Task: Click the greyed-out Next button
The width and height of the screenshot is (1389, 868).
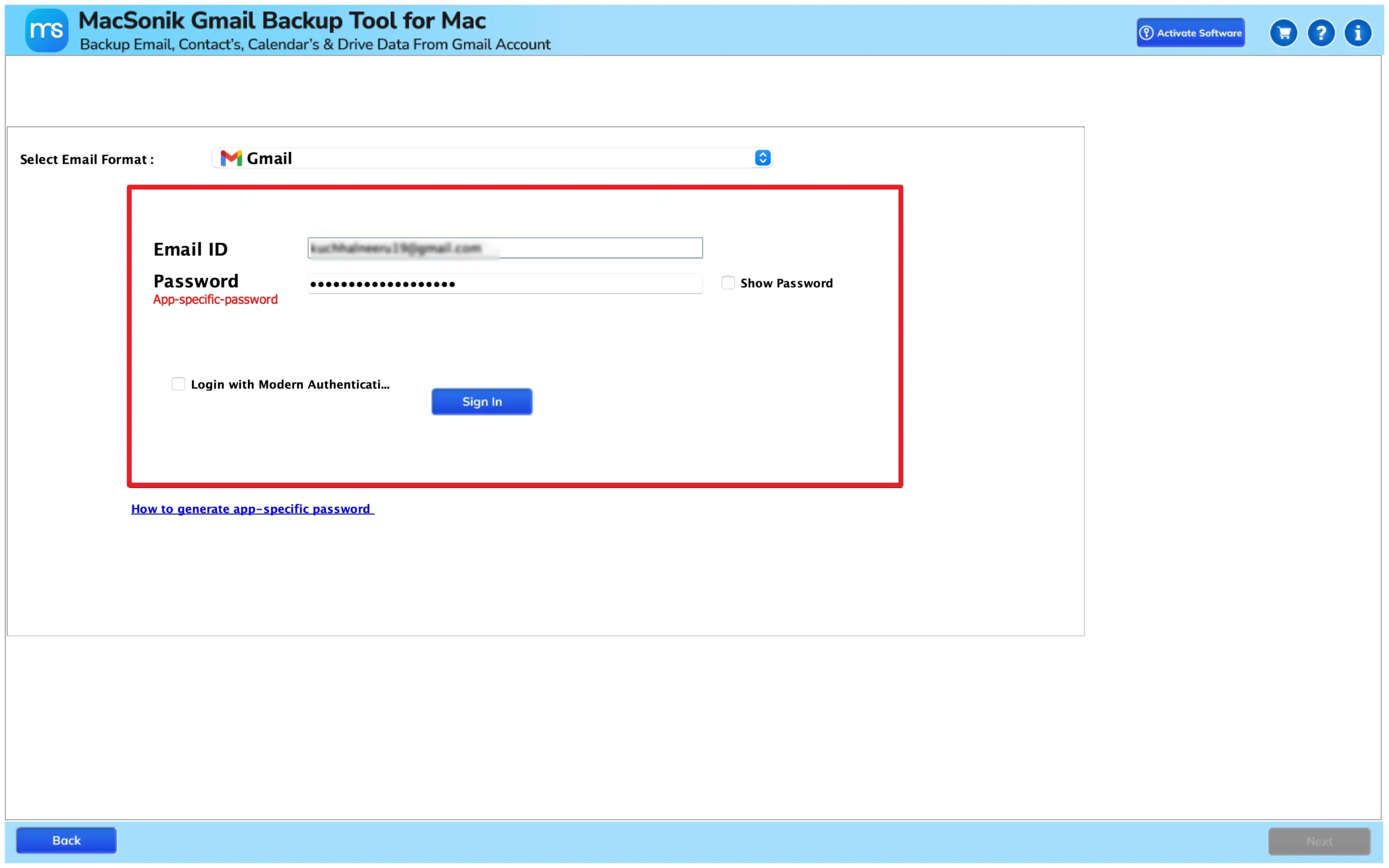Action: tap(1319, 841)
